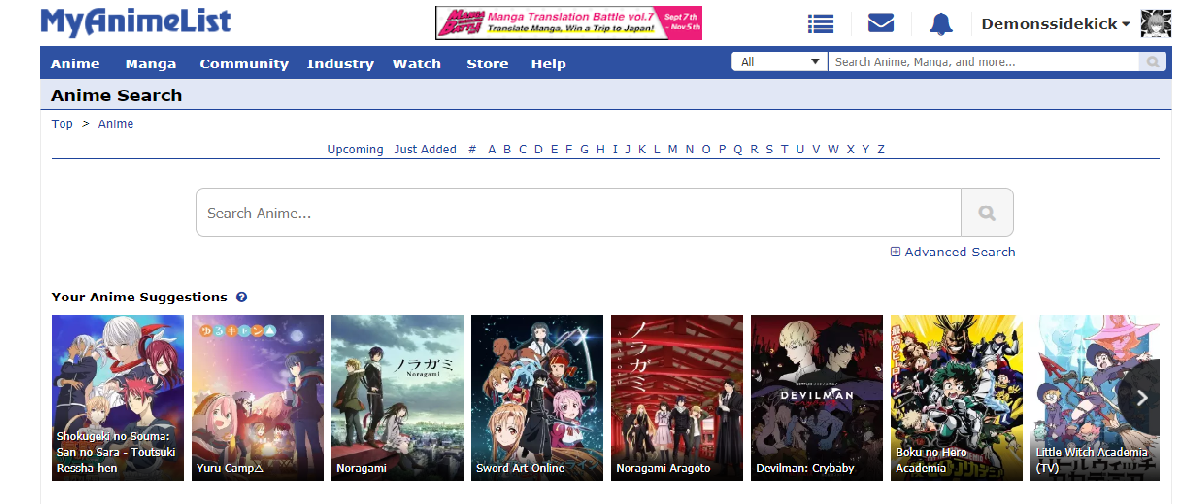Click the Top breadcrumb link
The height and width of the screenshot is (504, 1182).
coord(62,124)
